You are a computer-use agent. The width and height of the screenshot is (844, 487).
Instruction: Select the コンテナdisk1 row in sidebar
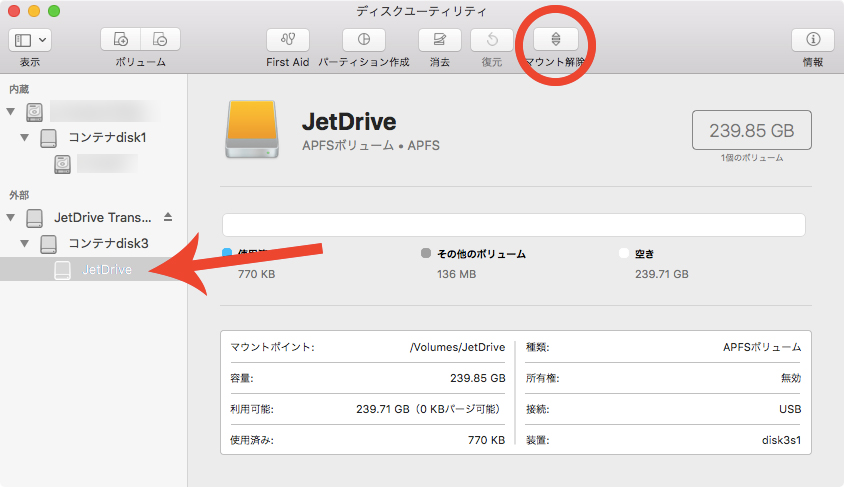coord(94,138)
